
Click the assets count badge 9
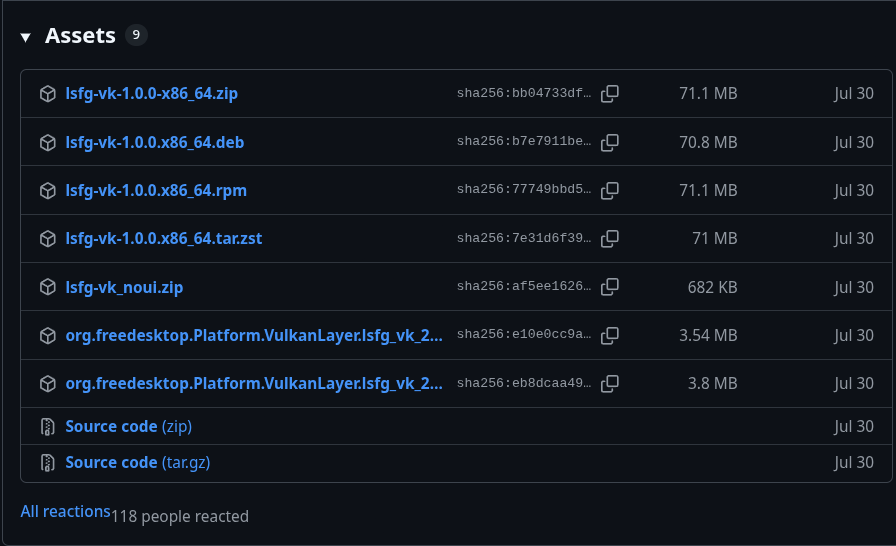point(136,35)
